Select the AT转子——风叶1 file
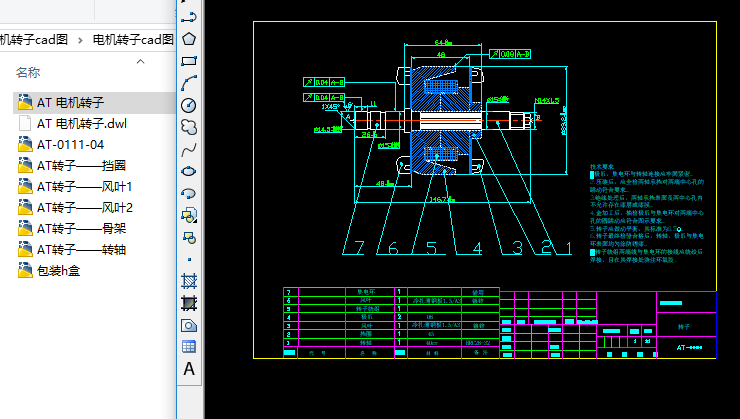Screen dimensions: 740x419 coord(85,187)
